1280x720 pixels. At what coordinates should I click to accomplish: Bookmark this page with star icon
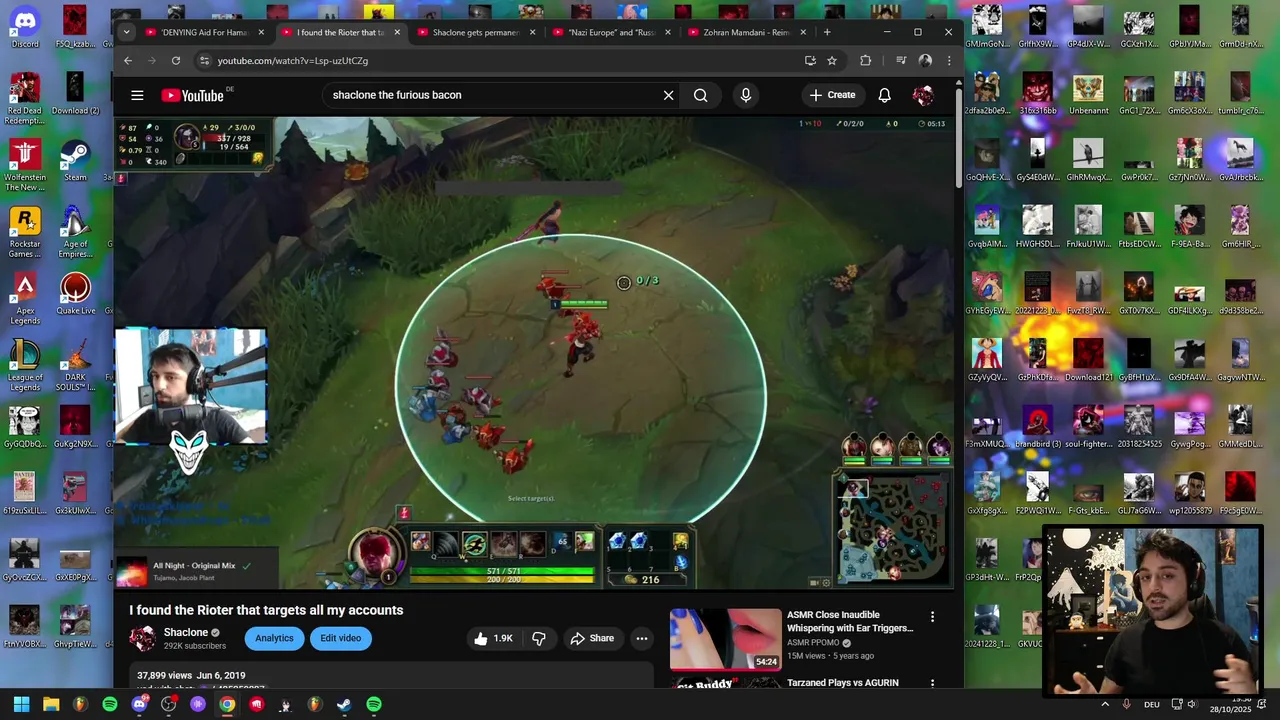click(831, 60)
